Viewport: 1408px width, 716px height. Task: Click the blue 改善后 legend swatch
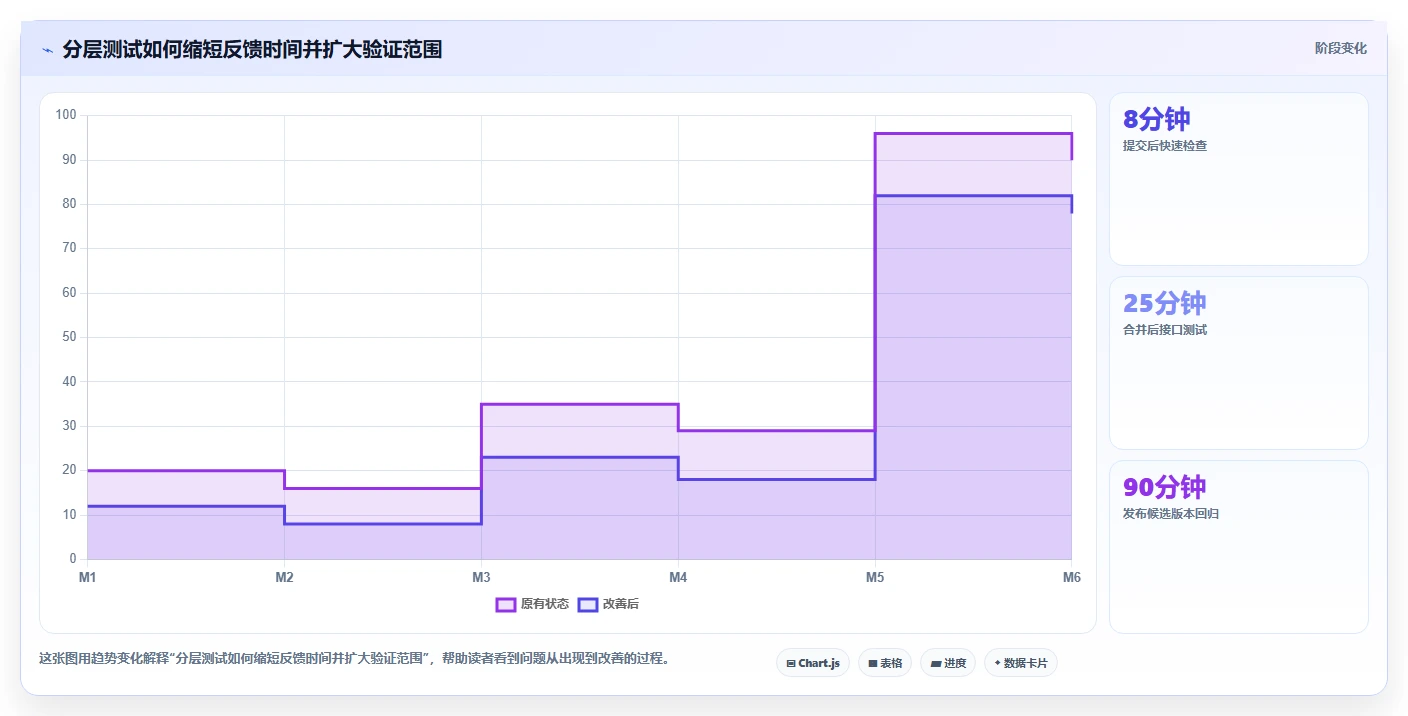[x=588, y=604]
